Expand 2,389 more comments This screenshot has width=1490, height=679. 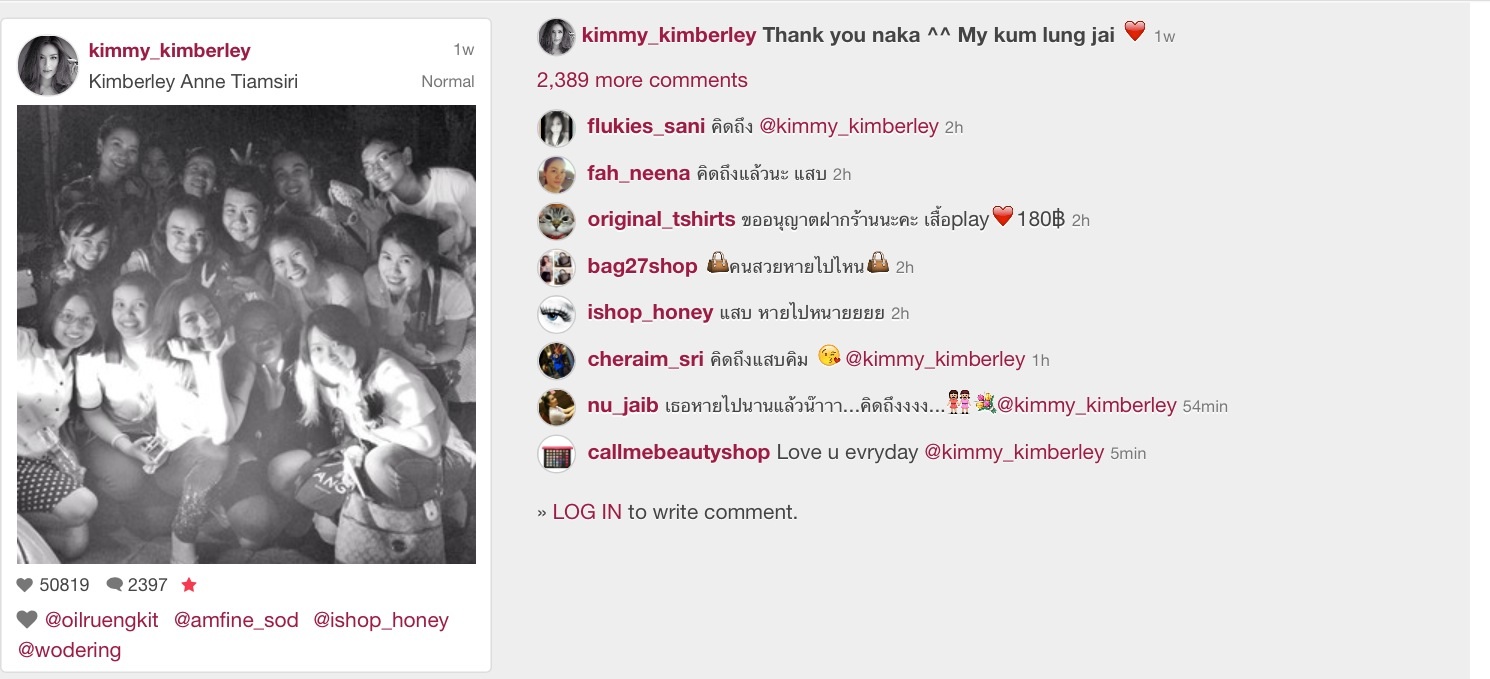(642, 80)
